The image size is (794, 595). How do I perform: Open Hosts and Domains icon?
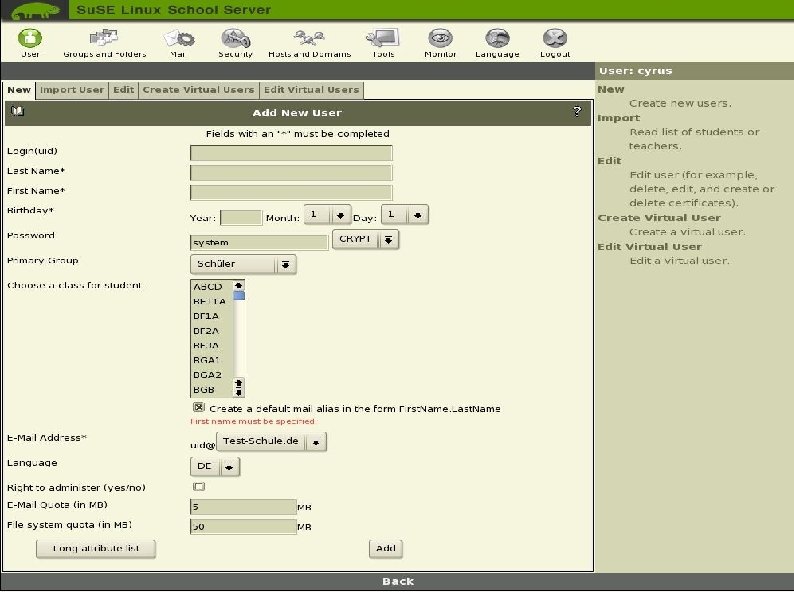309,38
